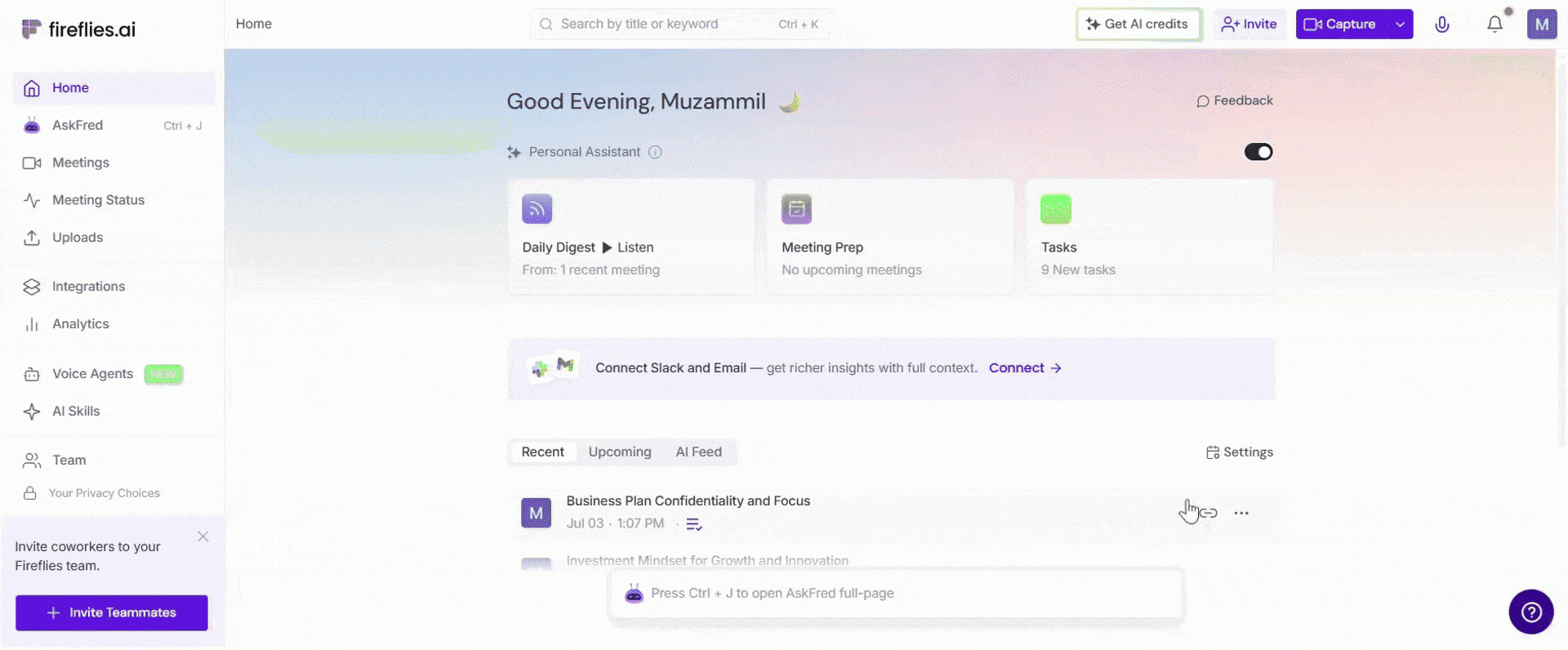Screen dimensions: 1568x650
Task: Open Your Privacy Choices link
Action: (91, 493)
